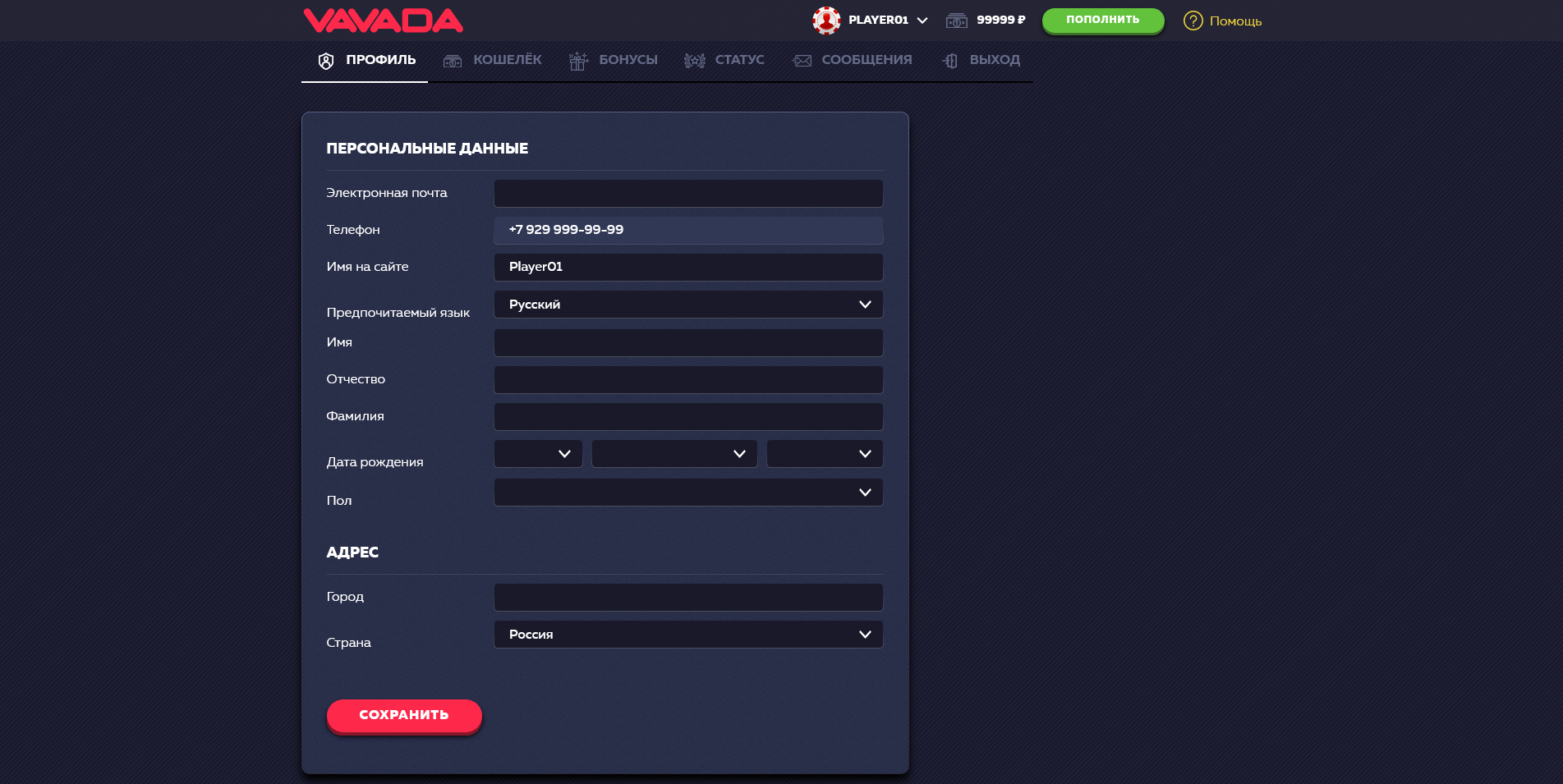This screenshot has height=784, width=1563.
Task: Focus the Электронная почта input field
Action: 688,194
